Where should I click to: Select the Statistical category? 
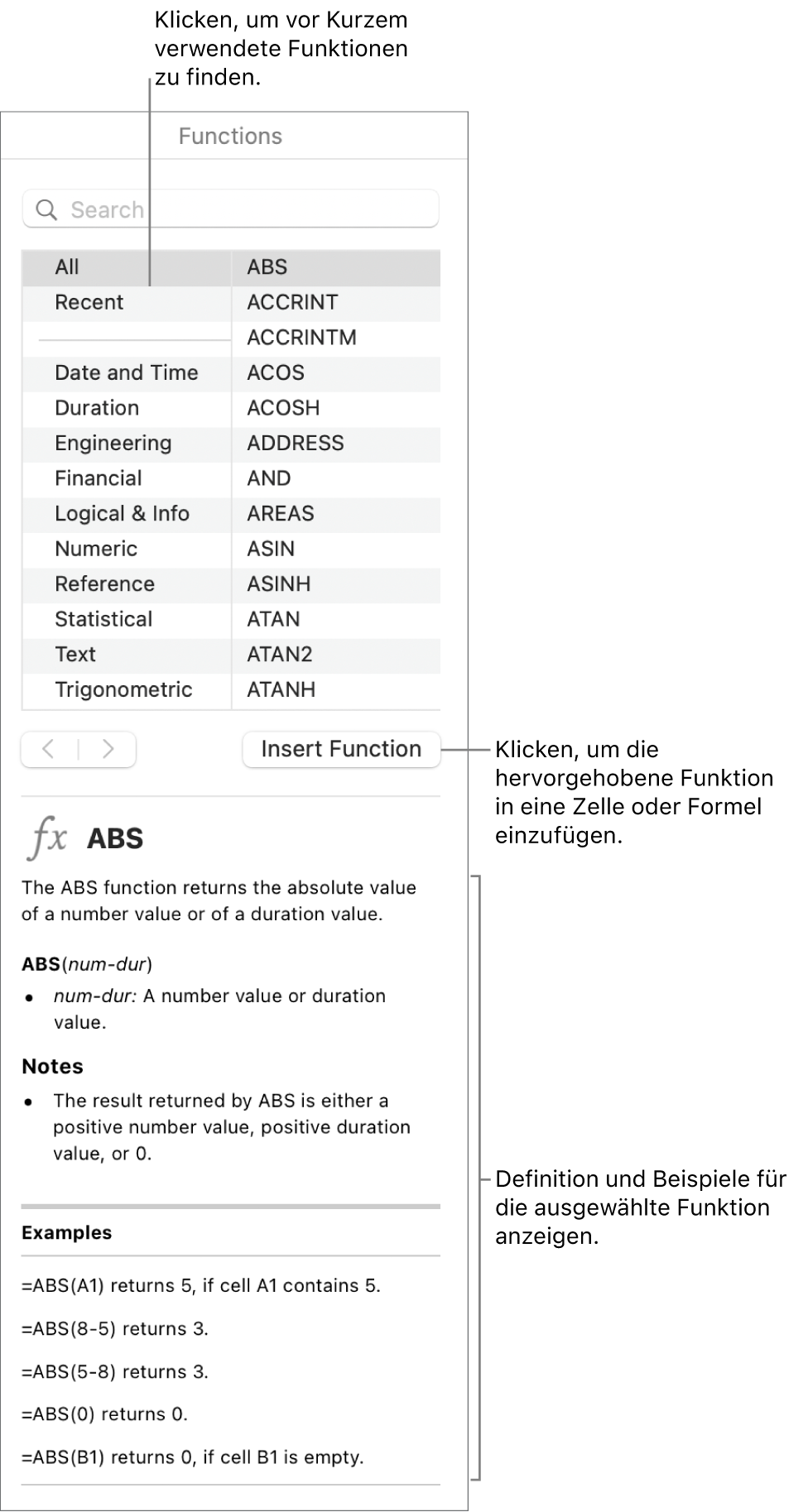pyautogui.click(x=103, y=620)
